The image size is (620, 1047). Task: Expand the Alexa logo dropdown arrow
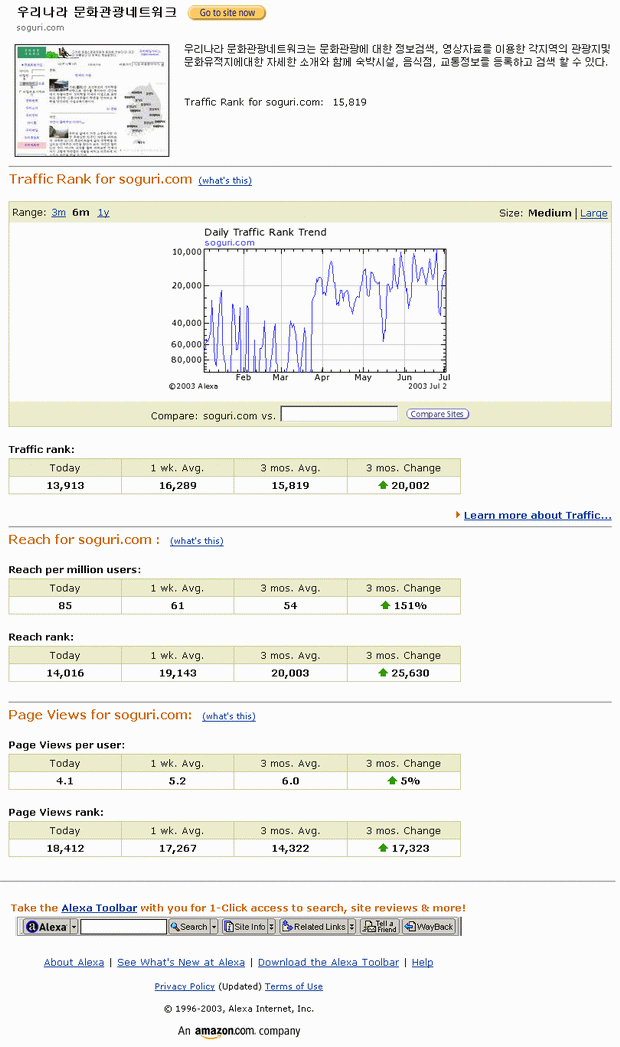pos(74,927)
